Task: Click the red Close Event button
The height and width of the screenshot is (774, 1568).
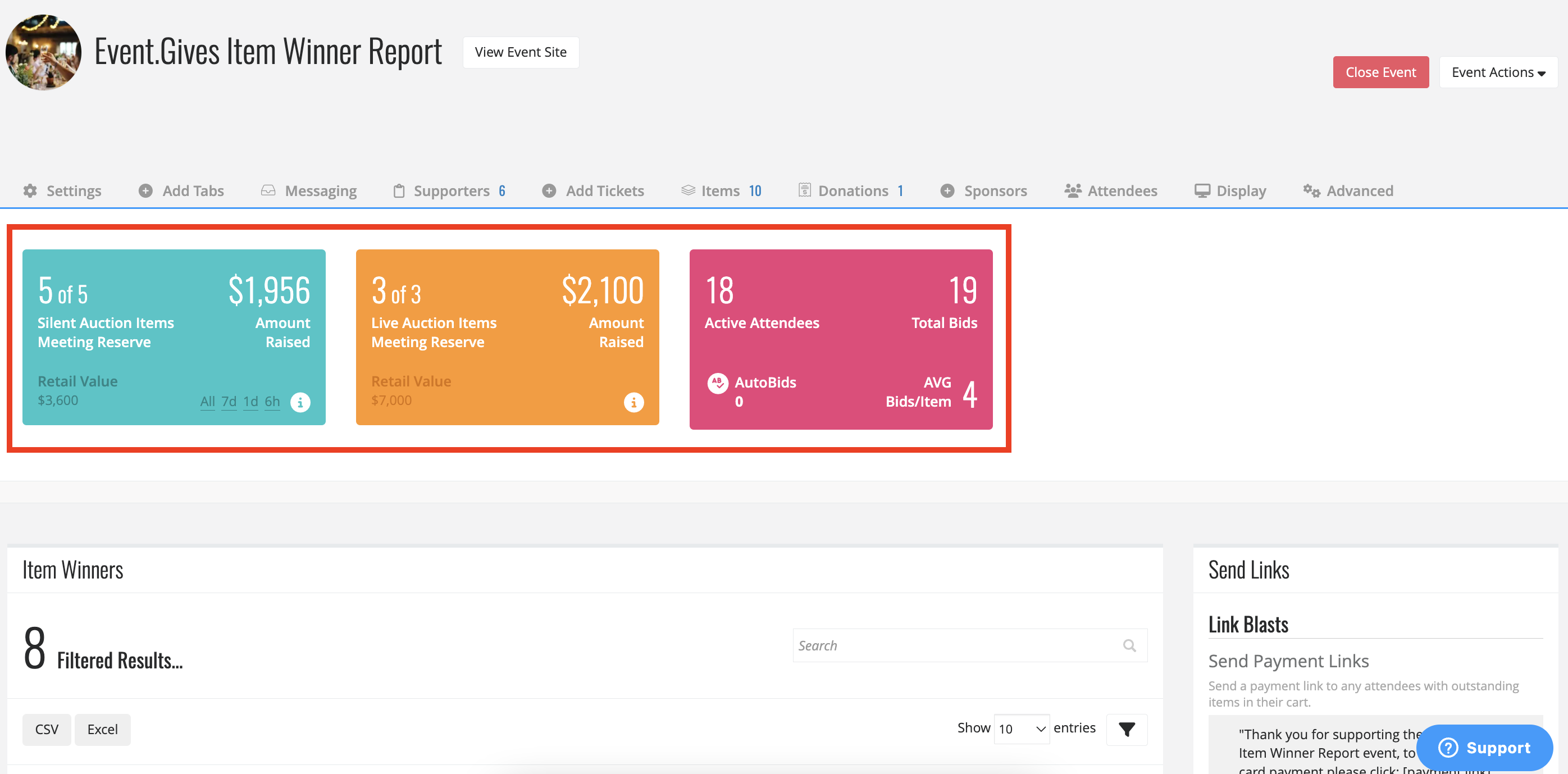Action: coord(1380,72)
